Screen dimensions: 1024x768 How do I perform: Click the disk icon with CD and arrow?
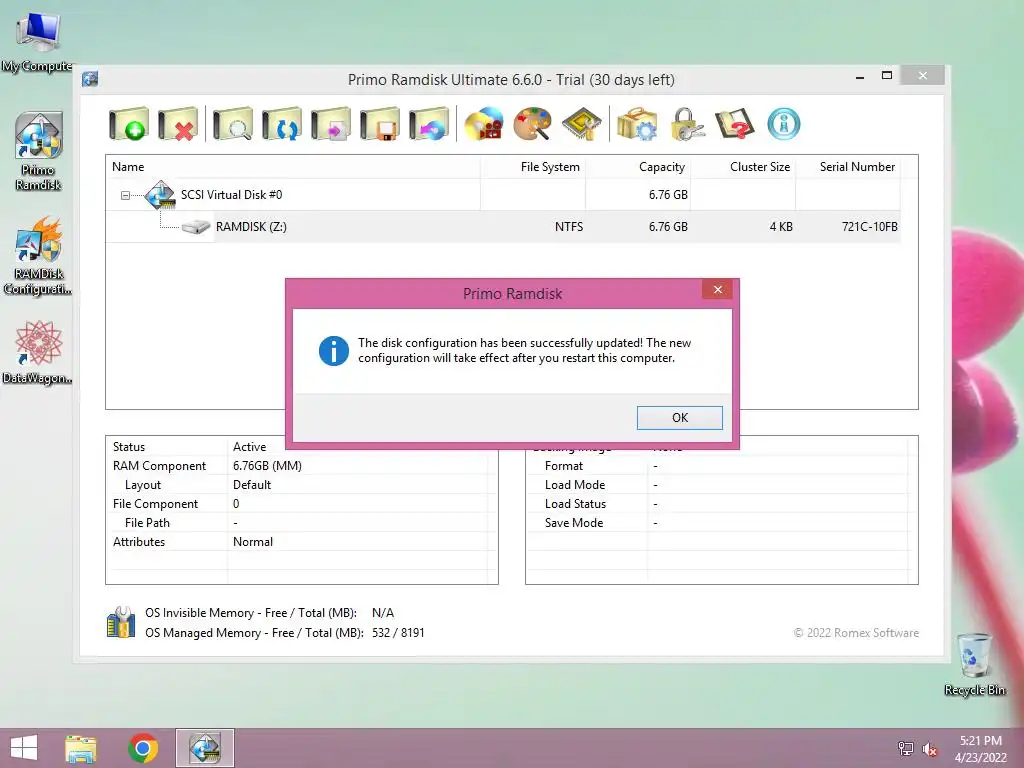428,123
